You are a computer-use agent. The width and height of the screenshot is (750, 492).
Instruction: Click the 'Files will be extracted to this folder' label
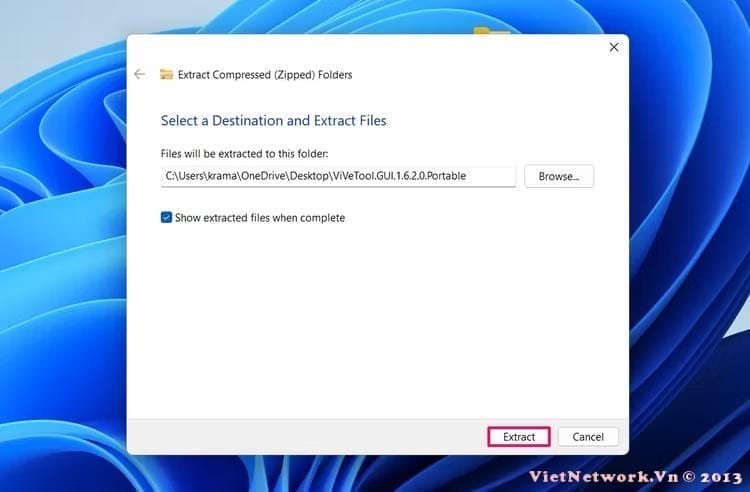(x=244, y=154)
